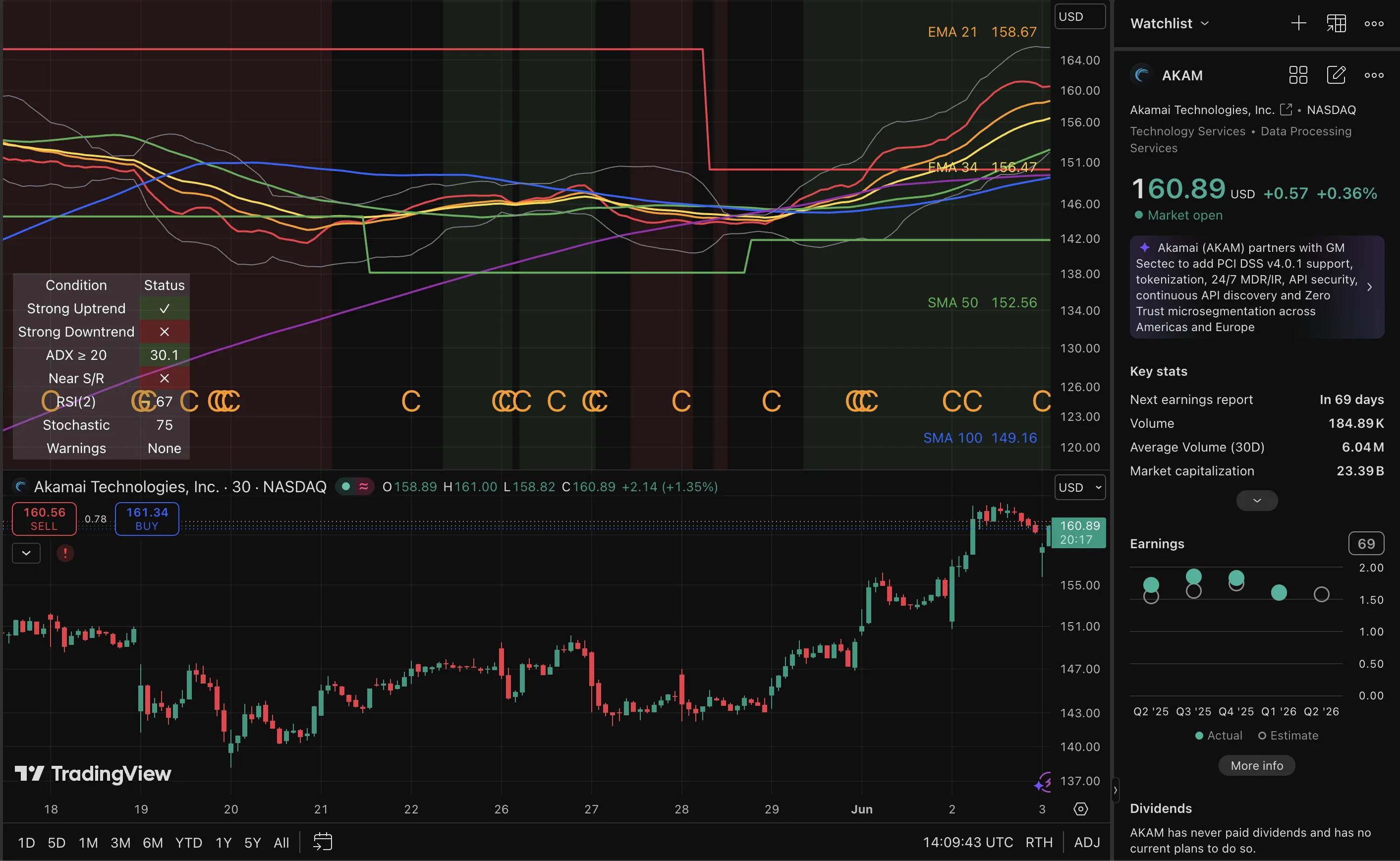1400x861 pixels.
Task: Add a symbol with the watchlist plus icon
Action: [x=1299, y=23]
